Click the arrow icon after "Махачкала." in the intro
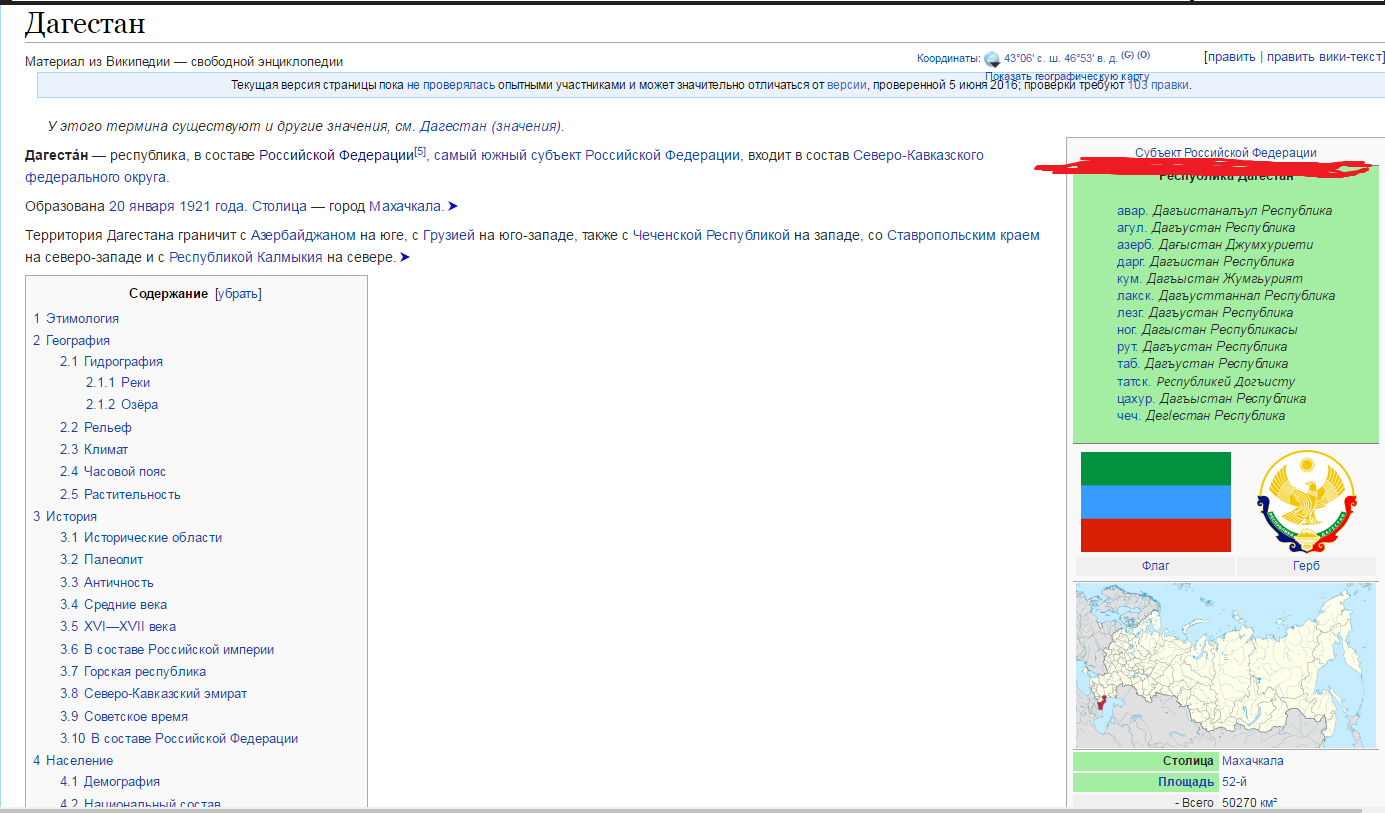This screenshot has height=813, width=1385. click(x=453, y=206)
